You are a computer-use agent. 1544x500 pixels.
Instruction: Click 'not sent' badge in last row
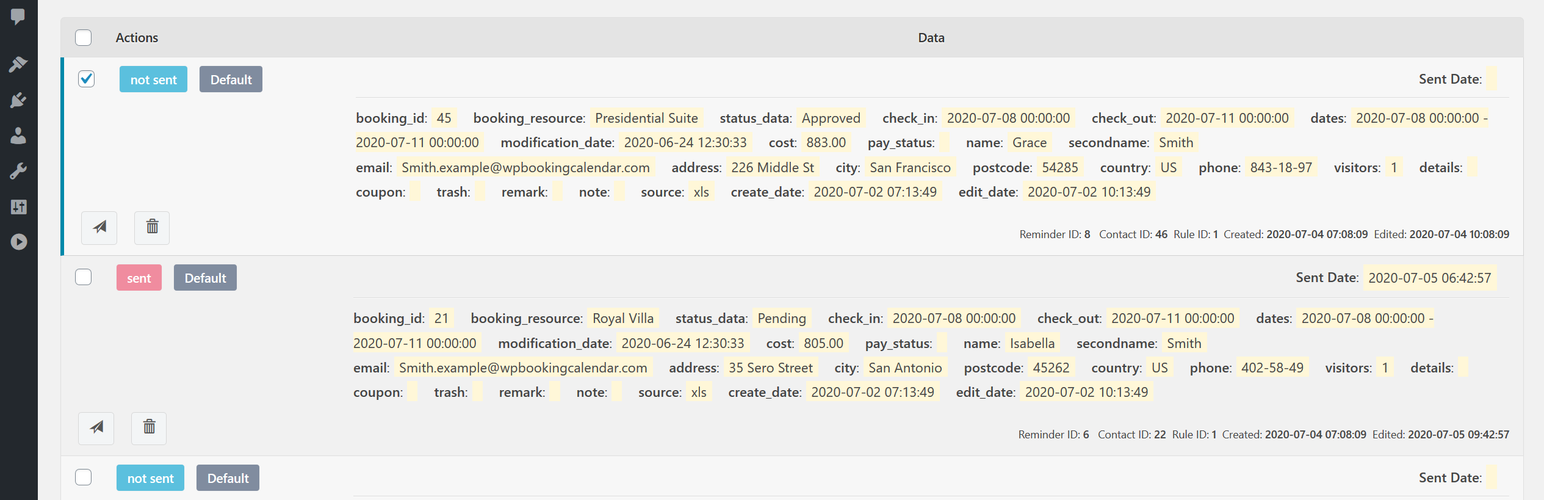click(150, 478)
